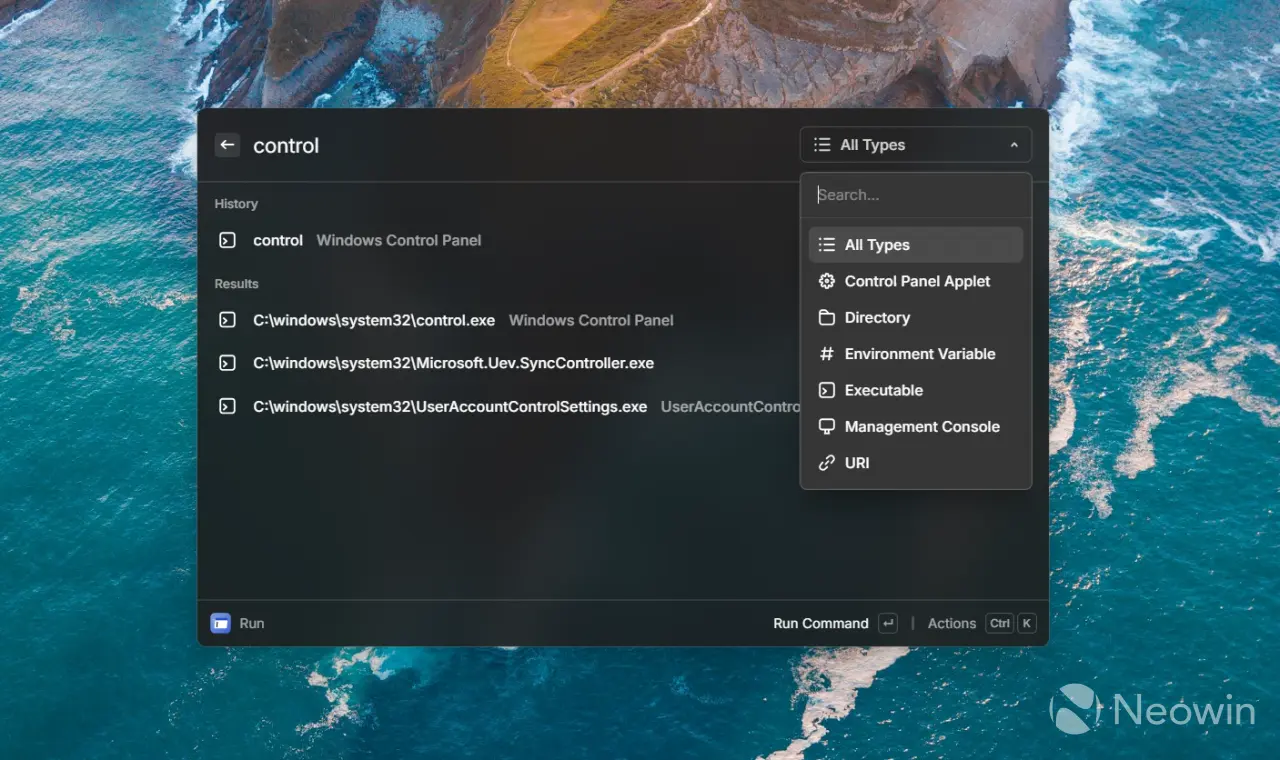Click the back arrow button

[227, 145]
